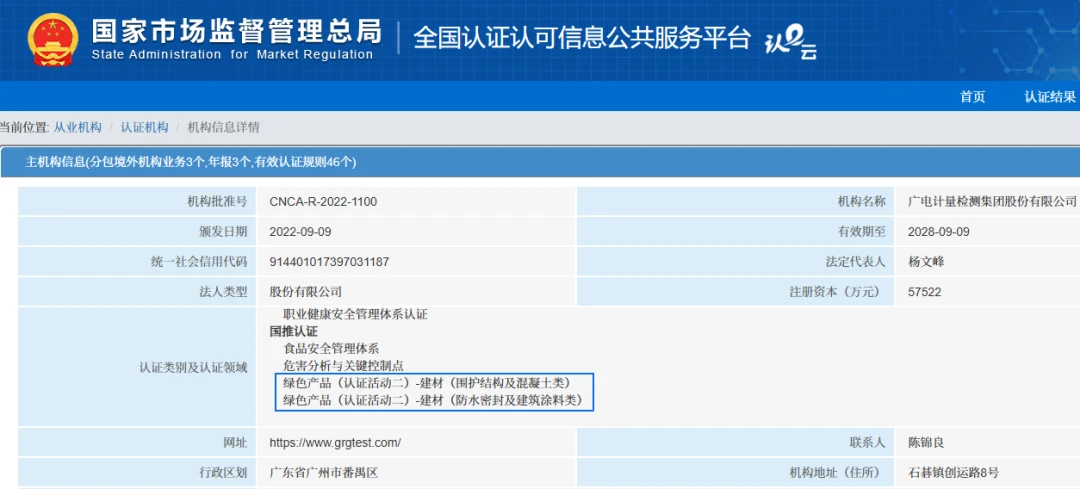Click the 法定代表人 label cell

(x=738, y=262)
